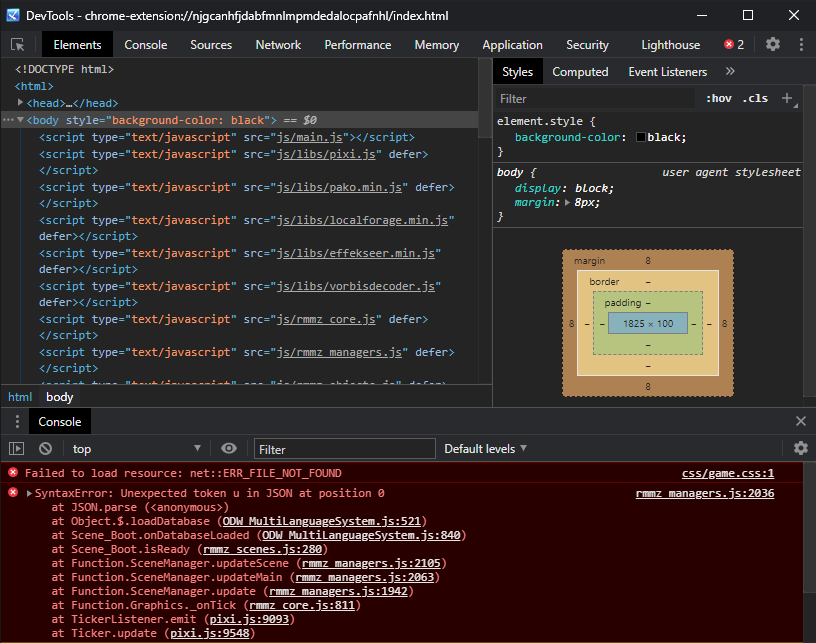Viewport: 816px width, 643px height.
Task: Open the Lighthouse tab
Action: (670, 45)
